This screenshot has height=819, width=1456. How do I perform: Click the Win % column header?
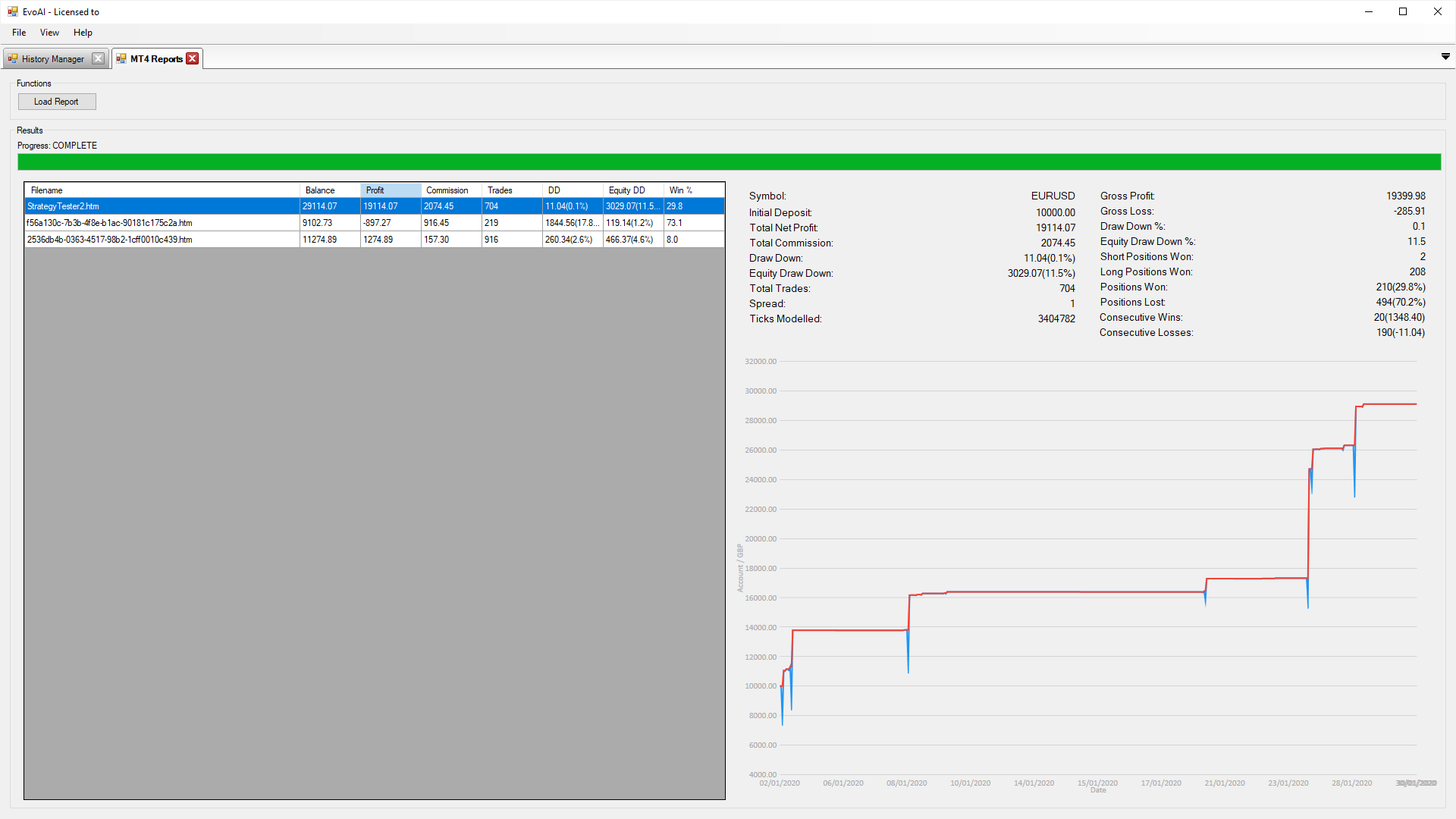(x=691, y=190)
